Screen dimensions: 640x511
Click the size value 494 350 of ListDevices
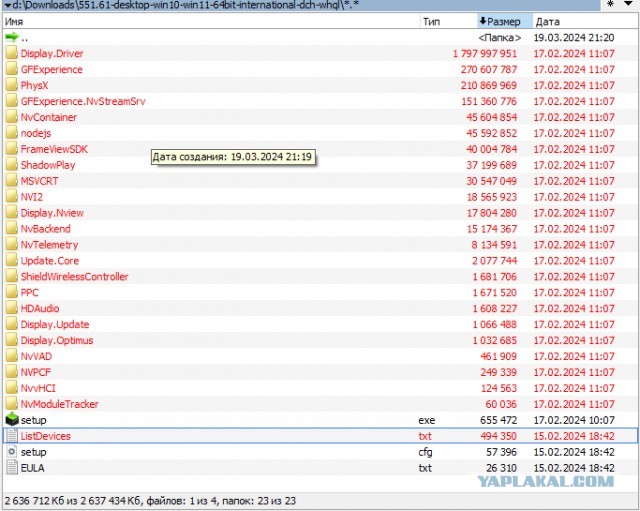point(498,436)
